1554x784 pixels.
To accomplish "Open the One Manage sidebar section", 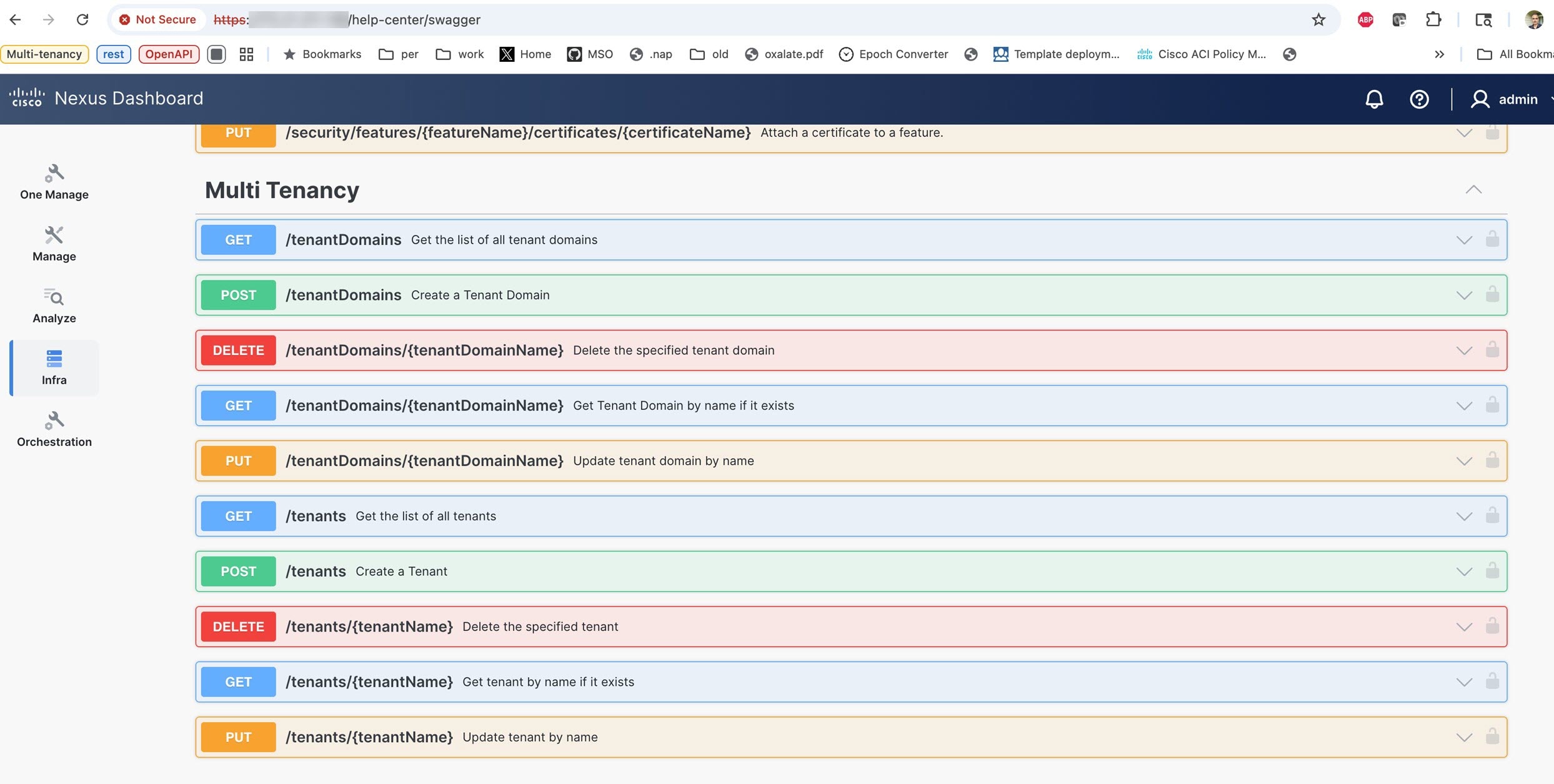I will [x=54, y=182].
